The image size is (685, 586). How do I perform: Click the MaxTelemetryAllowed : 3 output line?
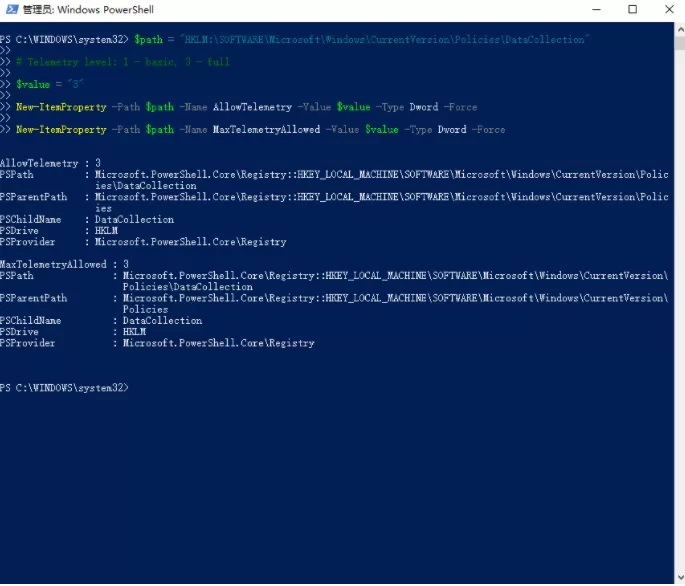pyautogui.click(x=64, y=264)
